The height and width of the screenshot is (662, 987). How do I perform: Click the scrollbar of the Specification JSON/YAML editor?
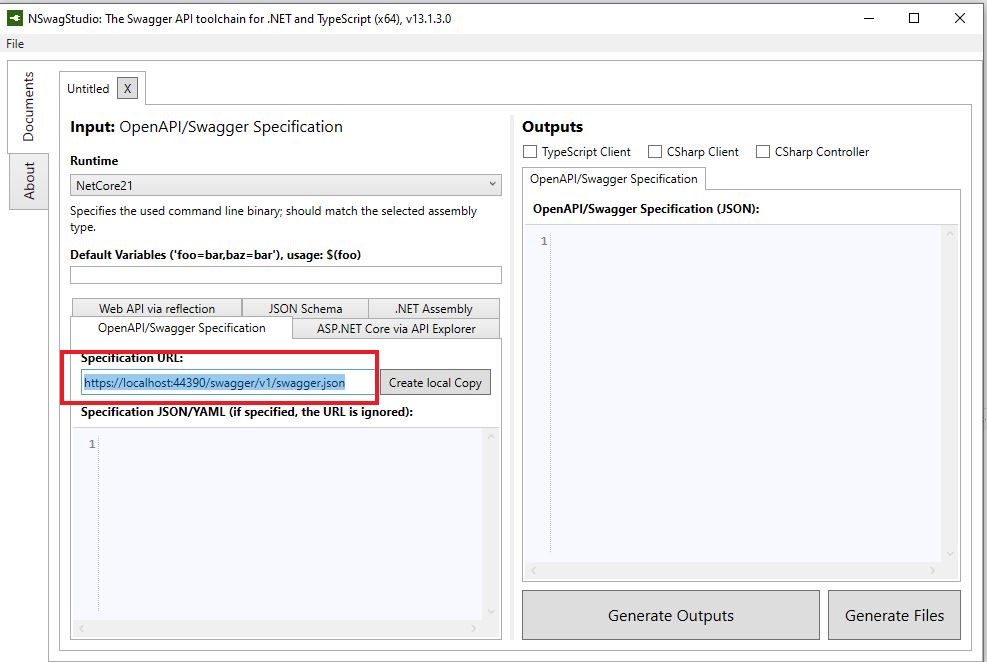(x=490, y=520)
